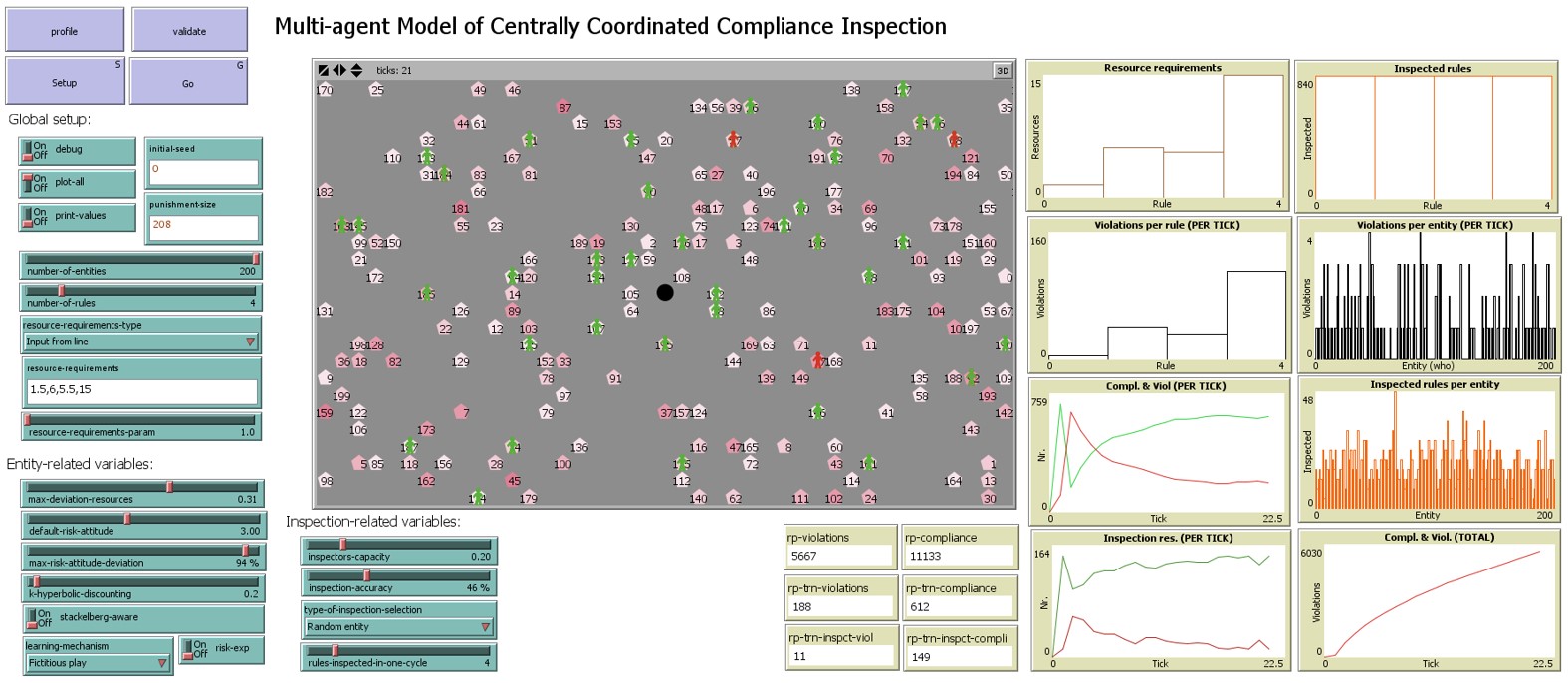Click the entity pentagon labeled 98
Image resolution: width=1568 pixels, height=683 pixels.
click(x=326, y=481)
